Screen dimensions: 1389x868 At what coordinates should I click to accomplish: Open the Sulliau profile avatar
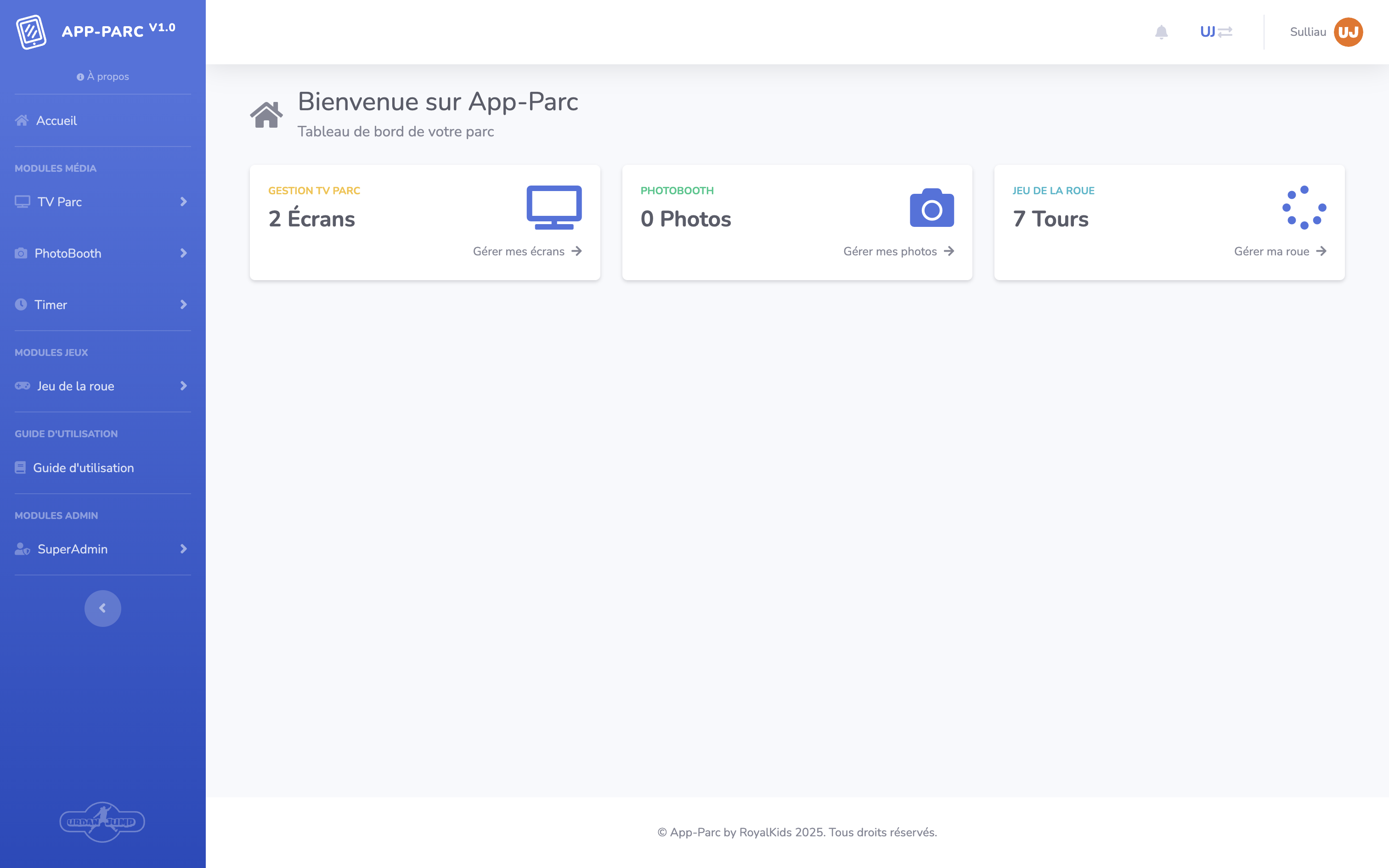coord(1350,32)
